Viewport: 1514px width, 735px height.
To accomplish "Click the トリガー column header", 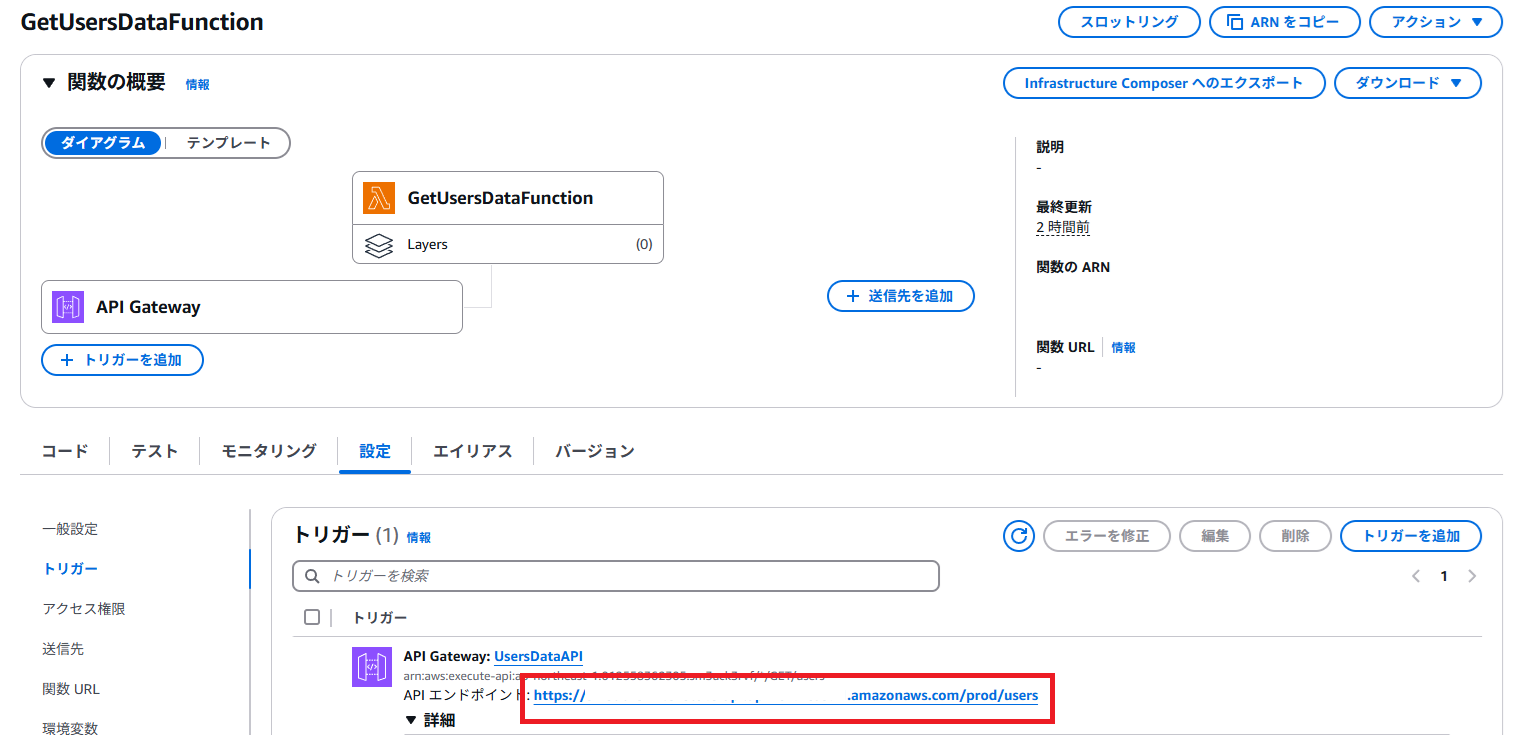I will [x=380, y=617].
